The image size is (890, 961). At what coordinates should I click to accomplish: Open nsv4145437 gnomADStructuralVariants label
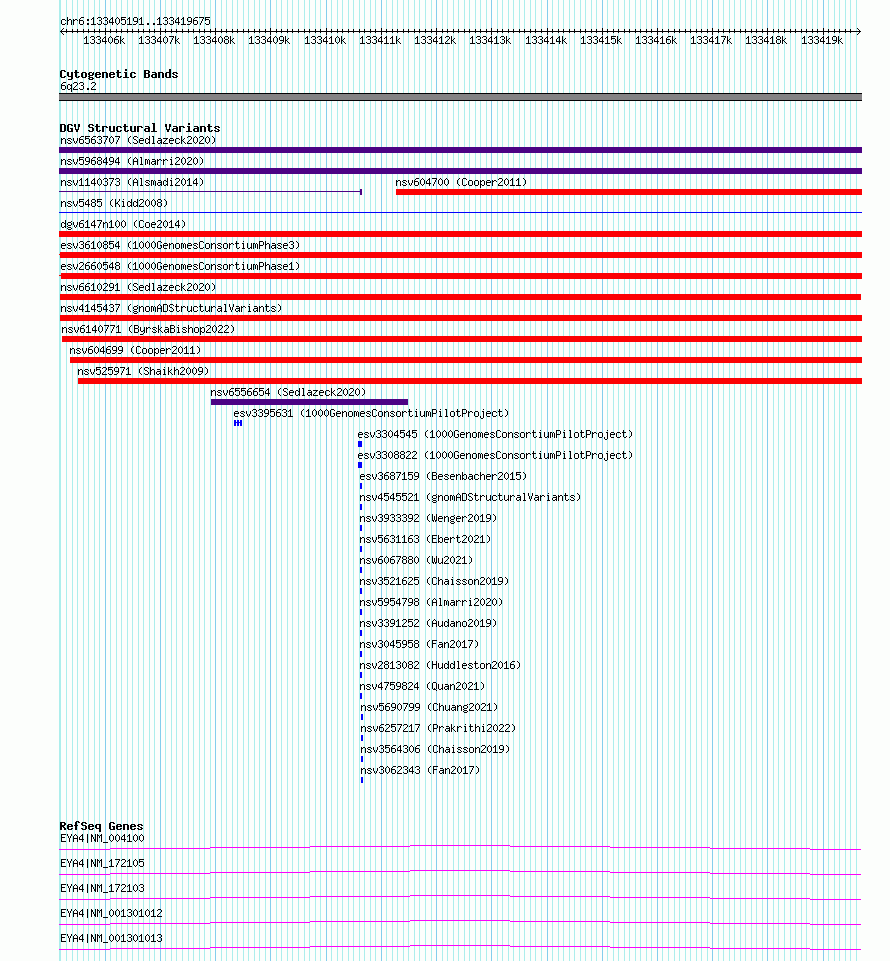pos(171,308)
